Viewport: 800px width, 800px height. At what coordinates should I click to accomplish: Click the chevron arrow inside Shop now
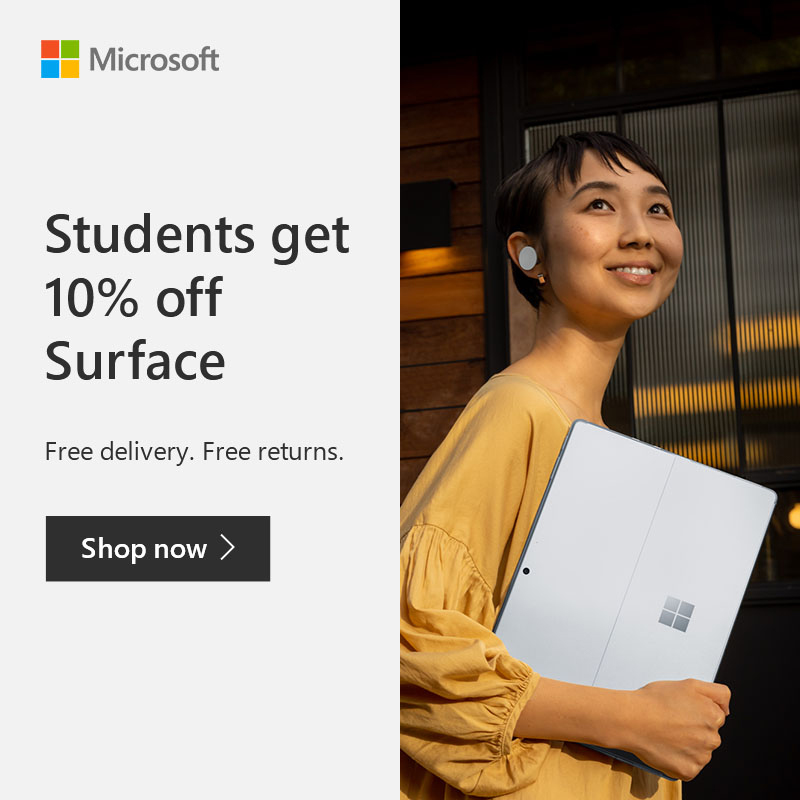pyautogui.click(x=228, y=548)
